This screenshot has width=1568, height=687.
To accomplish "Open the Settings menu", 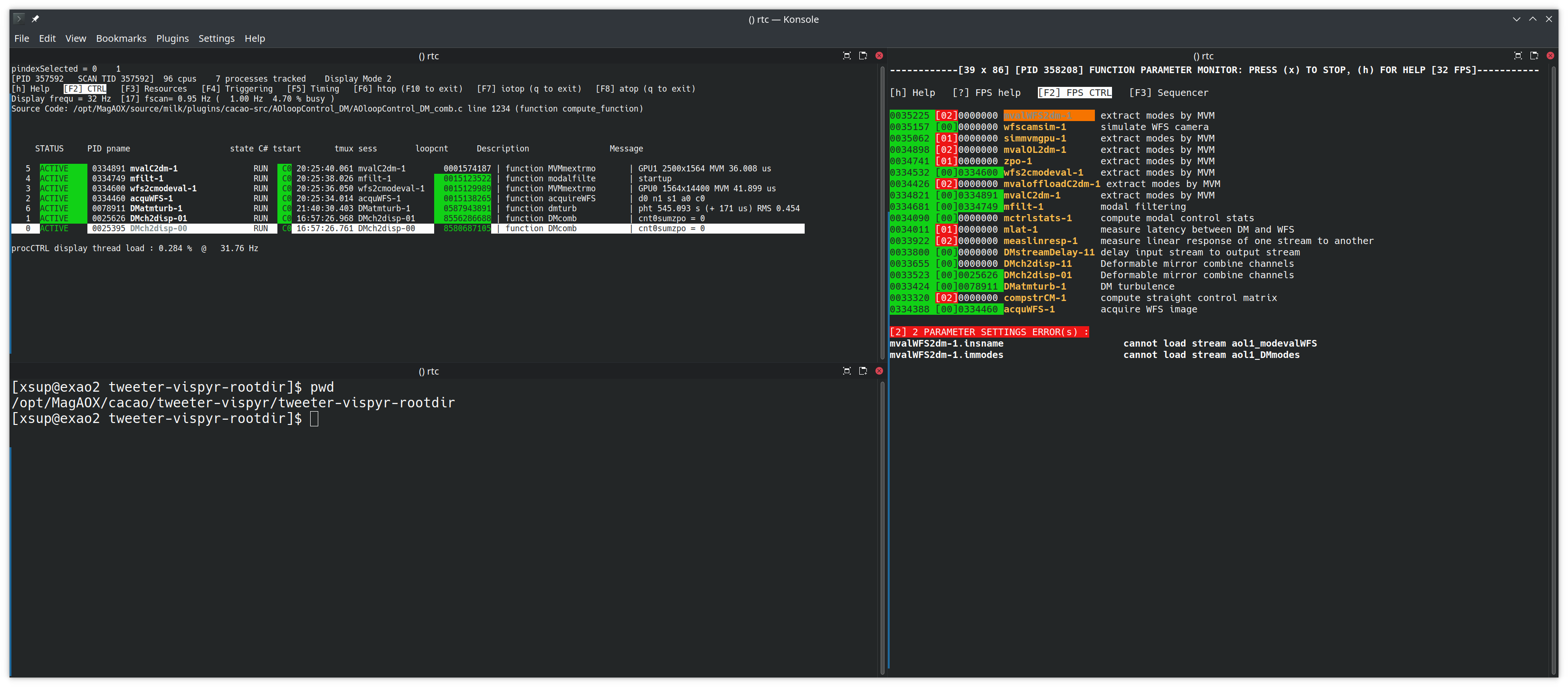I will pos(216,38).
